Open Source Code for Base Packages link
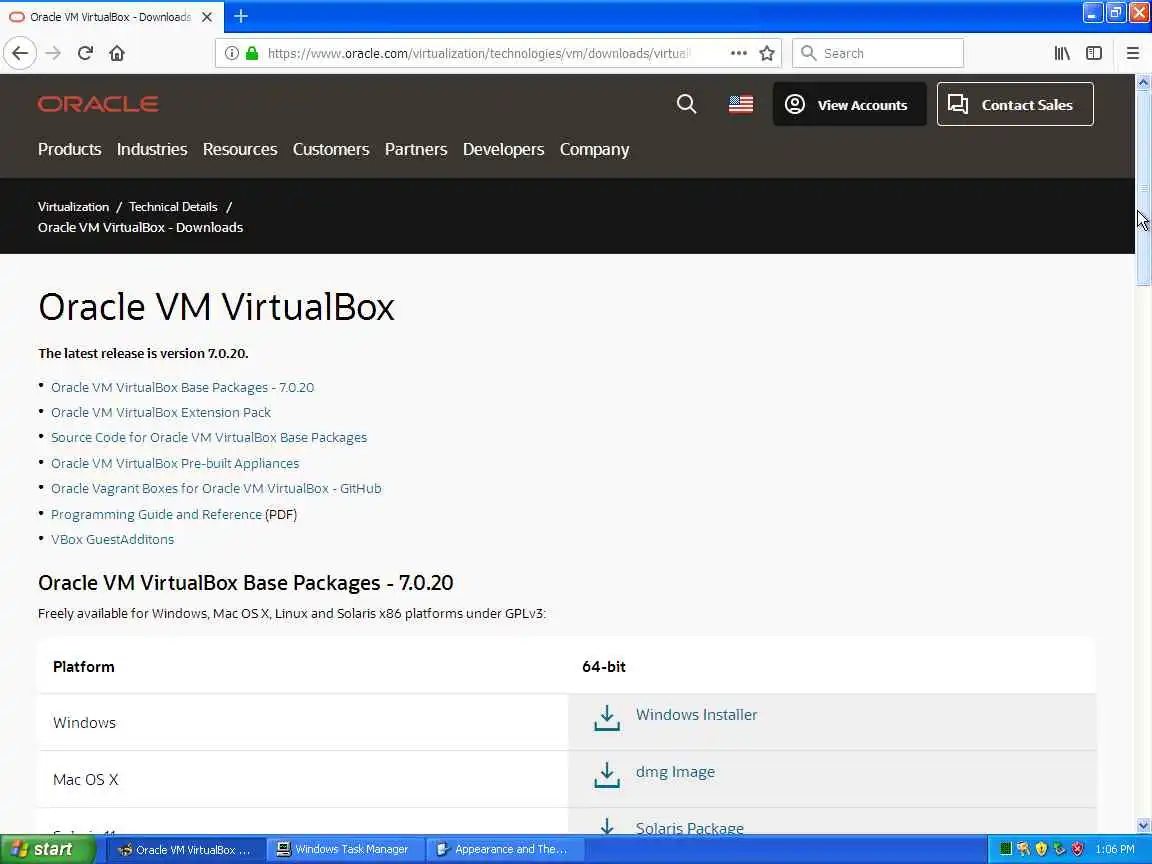Image resolution: width=1152 pixels, height=864 pixels. click(x=209, y=437)
